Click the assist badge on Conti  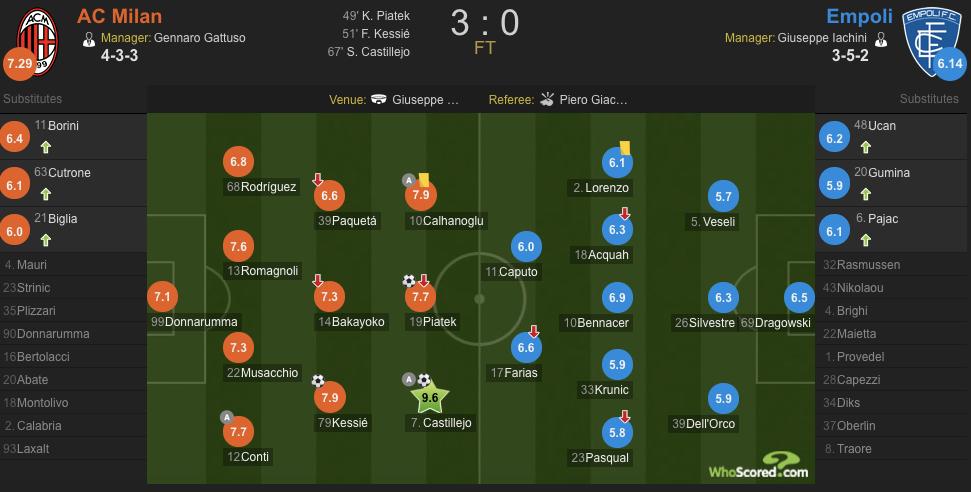click(225, 417)
